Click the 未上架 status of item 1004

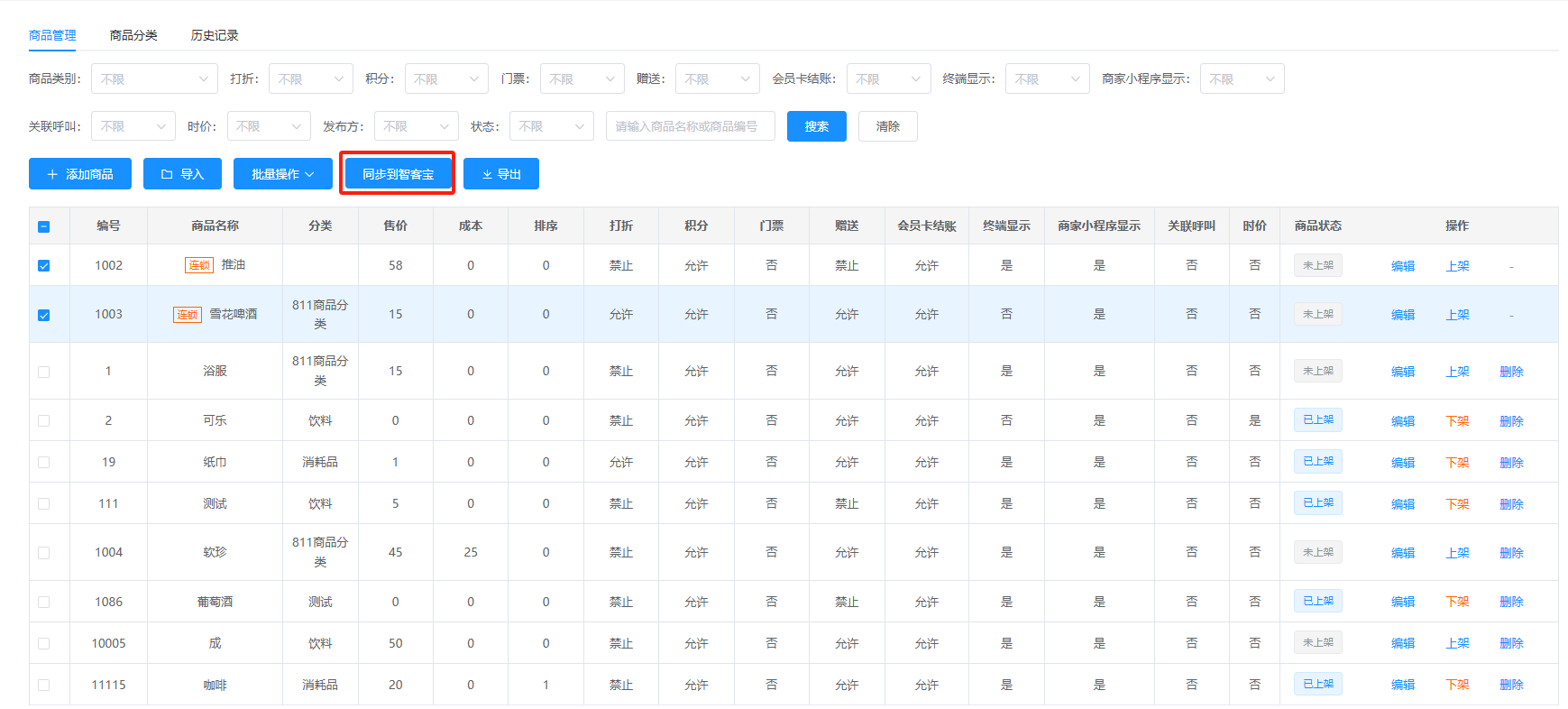(x=1318, y=551)
